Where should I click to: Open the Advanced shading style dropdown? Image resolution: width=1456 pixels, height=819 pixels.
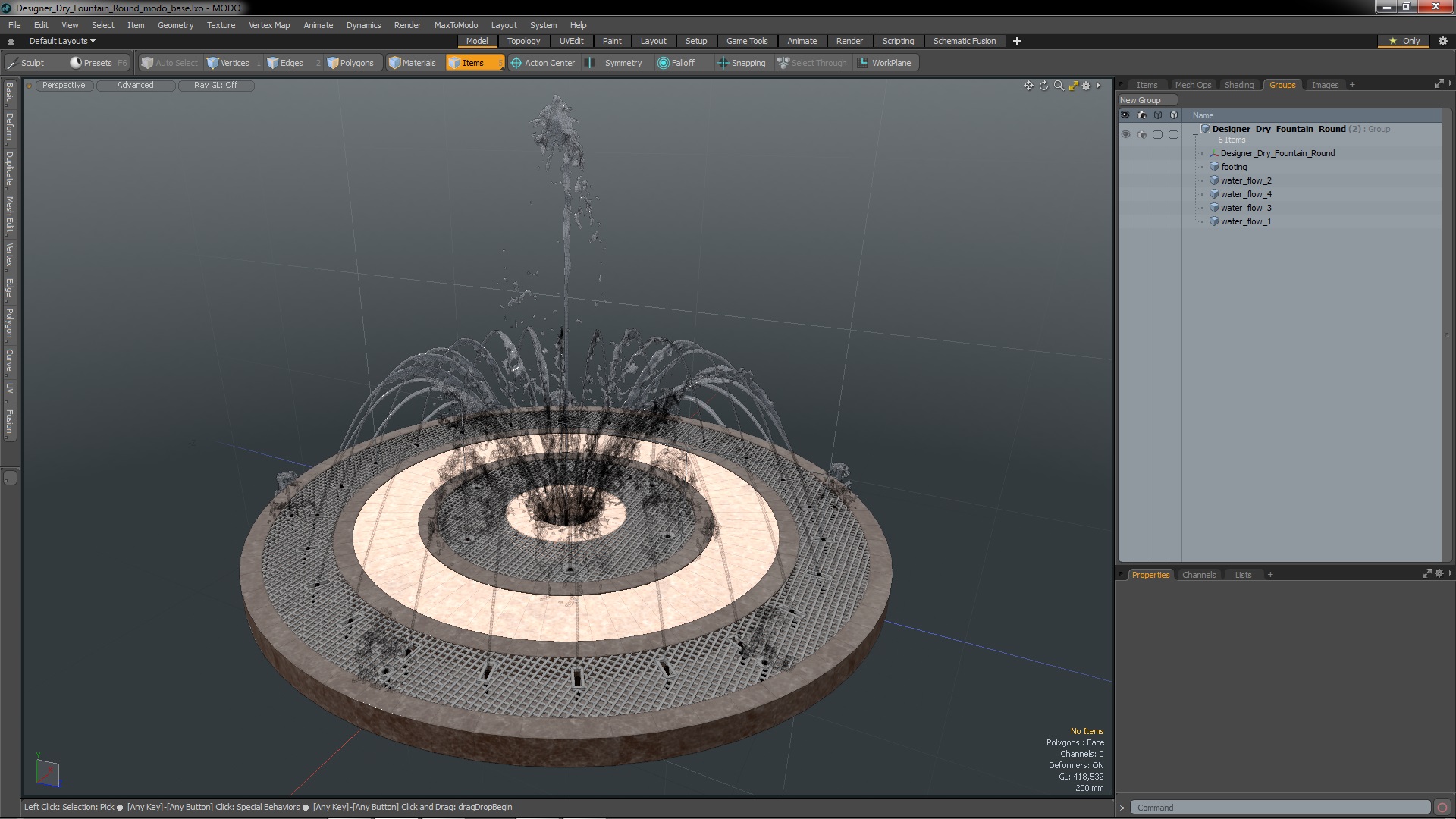pos(135,86)
